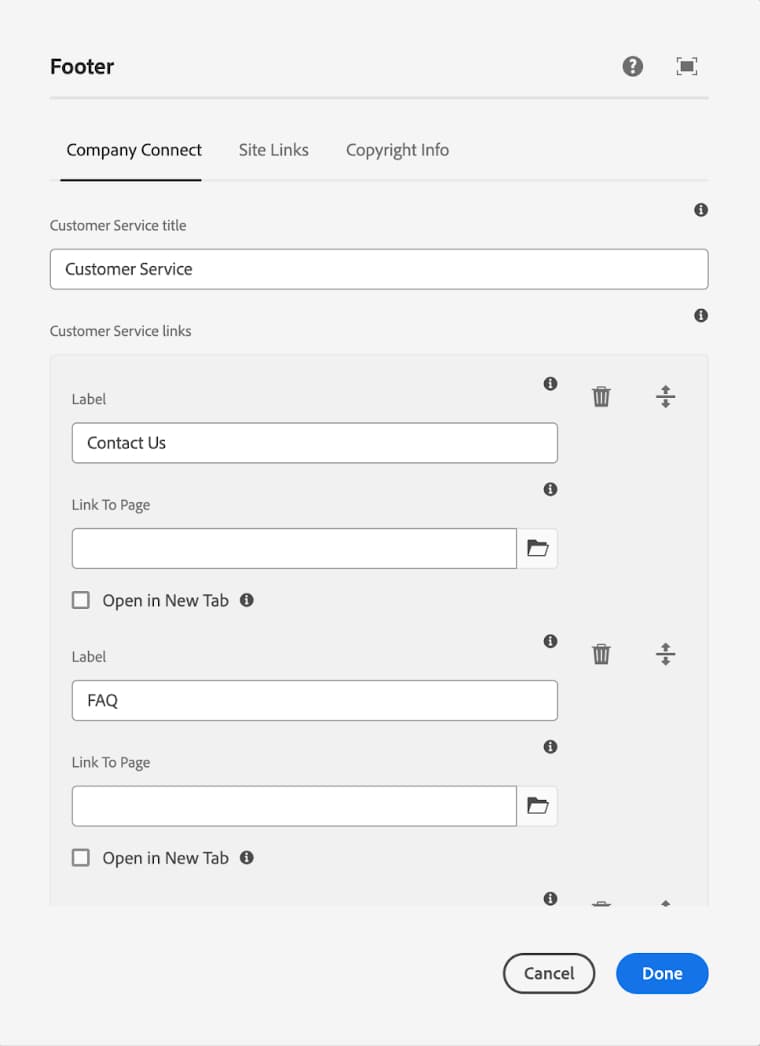Click reorder handle for FAQ item
Image resolution: width=760 pixels, height=1046 pixels.
click(666, 655)
